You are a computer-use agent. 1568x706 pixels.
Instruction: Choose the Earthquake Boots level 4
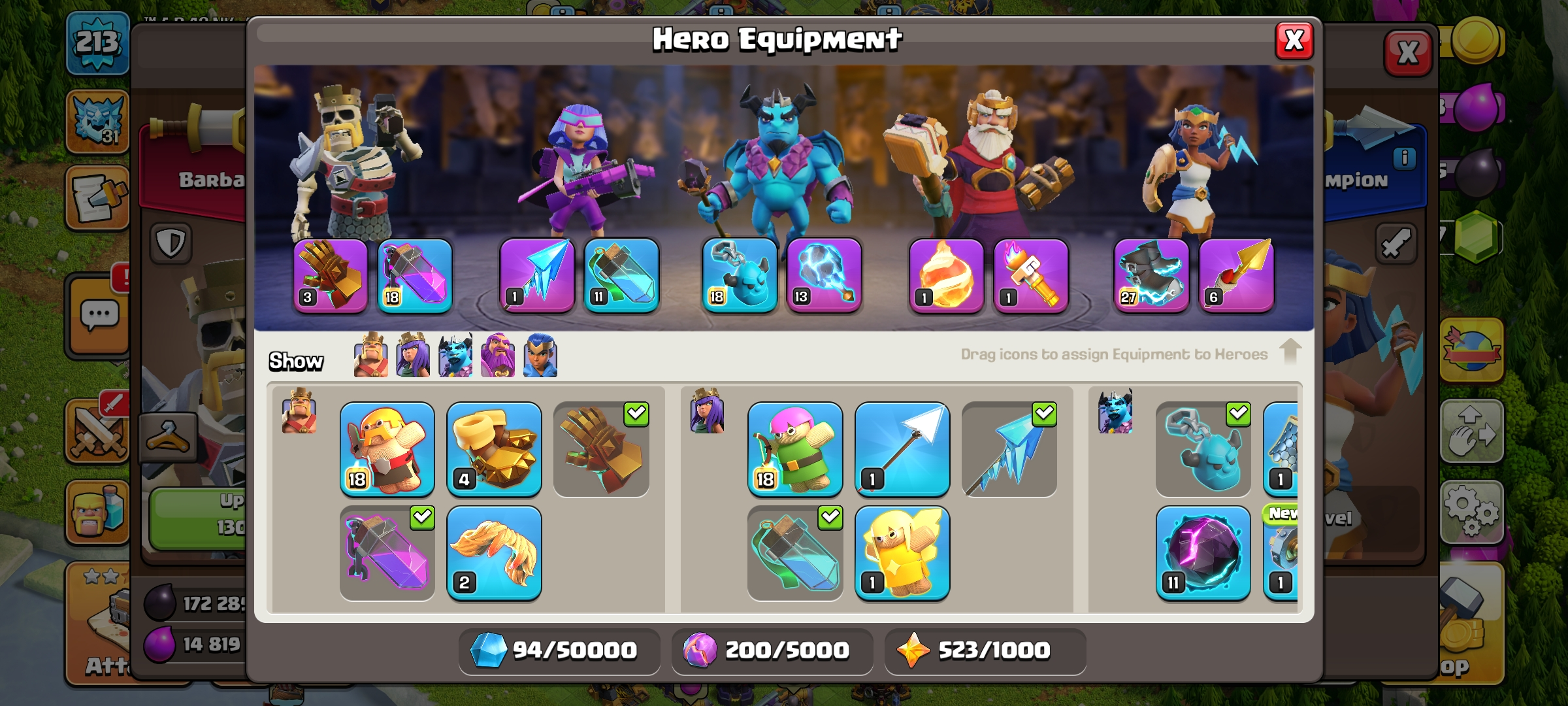(494, 450)
